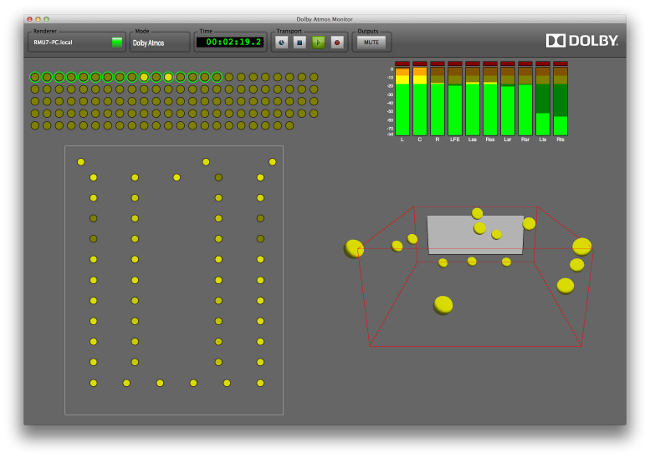Click the Lsr channel level meter
This screenshot has height=458, width=650.
pos(507,101)
